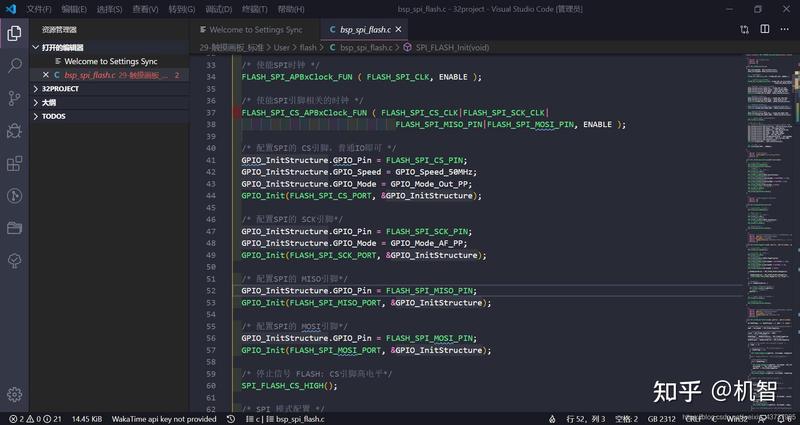Open the Explorer view in activity bar

tap(14, 33)
